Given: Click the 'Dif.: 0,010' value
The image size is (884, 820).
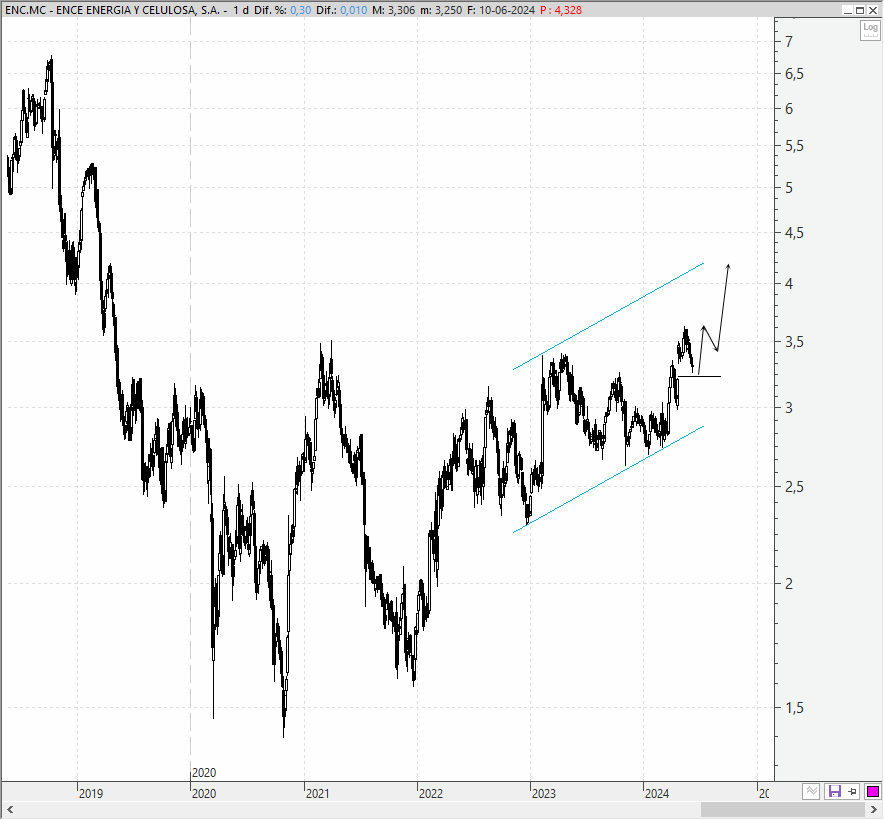Looking at the screenshot, I should [342, 10].
